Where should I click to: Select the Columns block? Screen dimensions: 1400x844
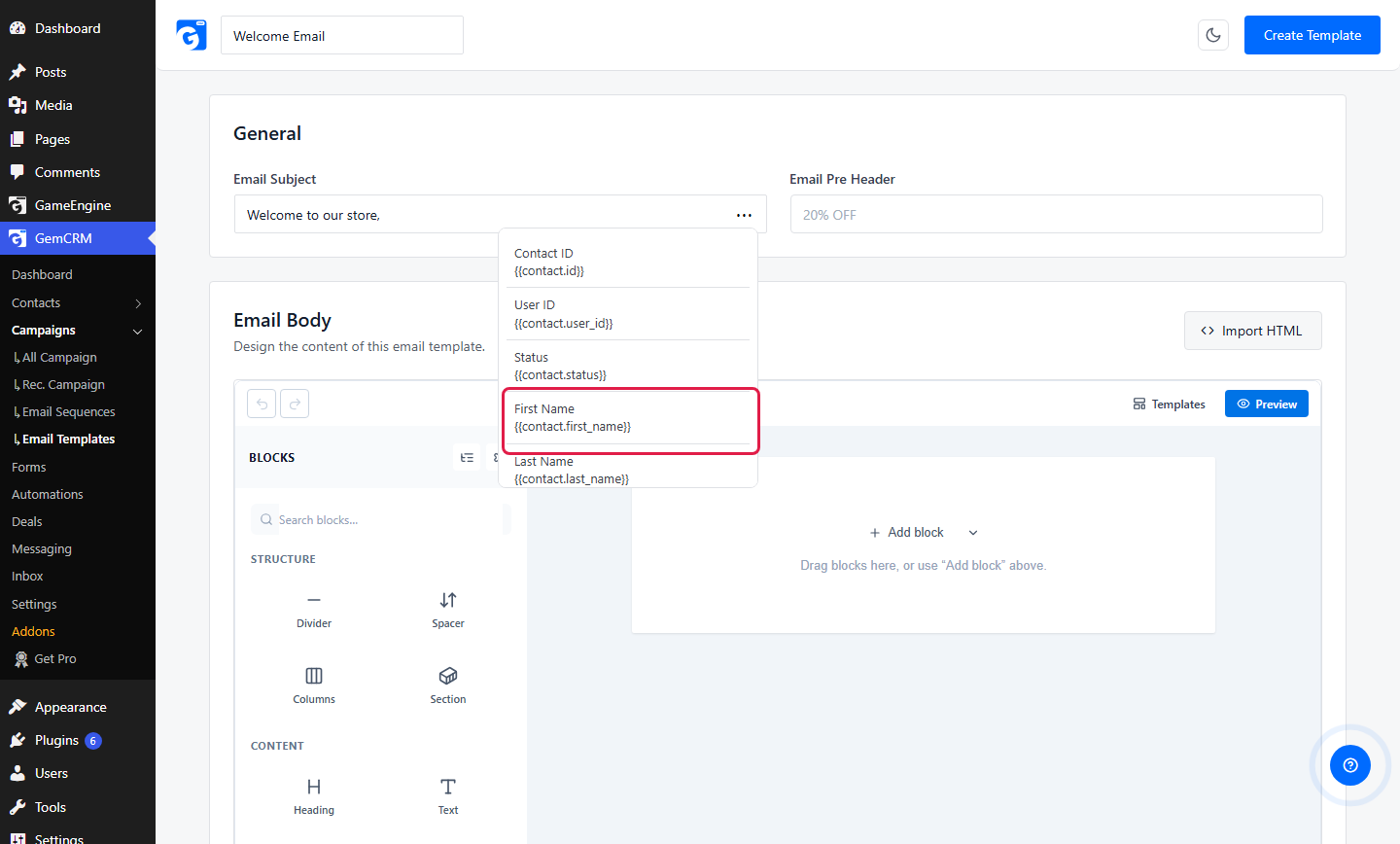pos(314,686)
